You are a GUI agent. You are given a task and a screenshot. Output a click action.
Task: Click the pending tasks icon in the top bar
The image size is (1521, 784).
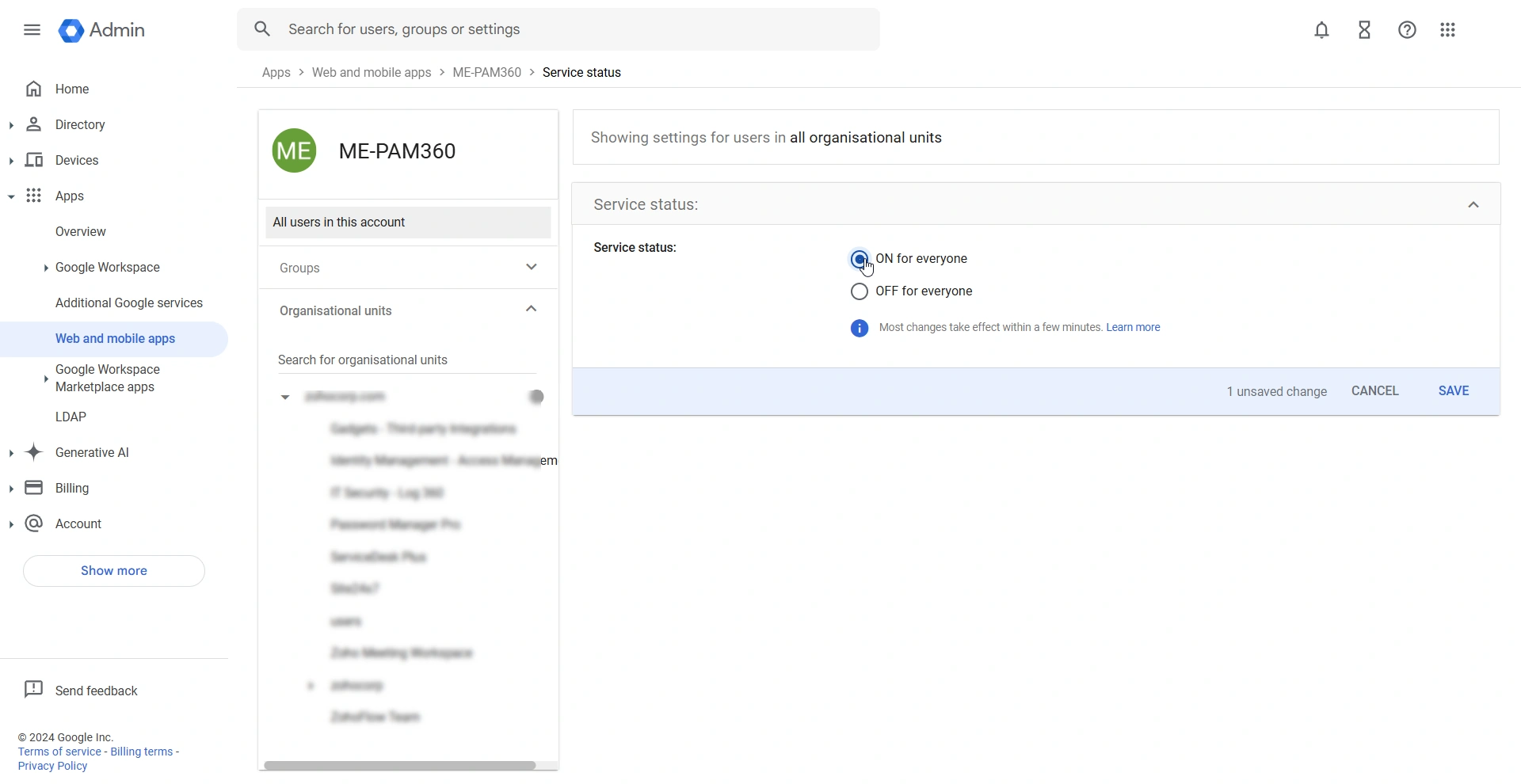1364,29
